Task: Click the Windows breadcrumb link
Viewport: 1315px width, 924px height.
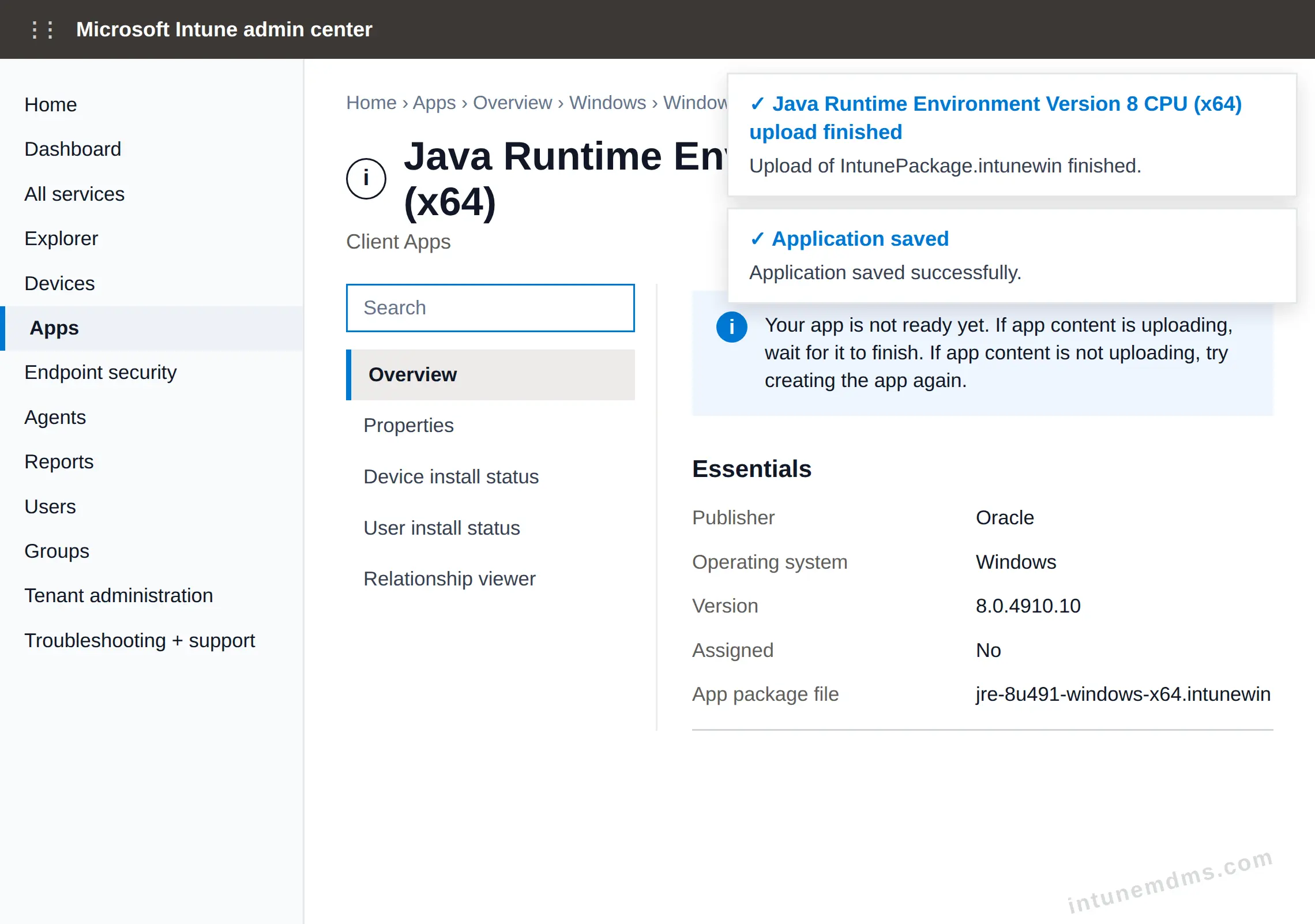Action: coord(607,103)
